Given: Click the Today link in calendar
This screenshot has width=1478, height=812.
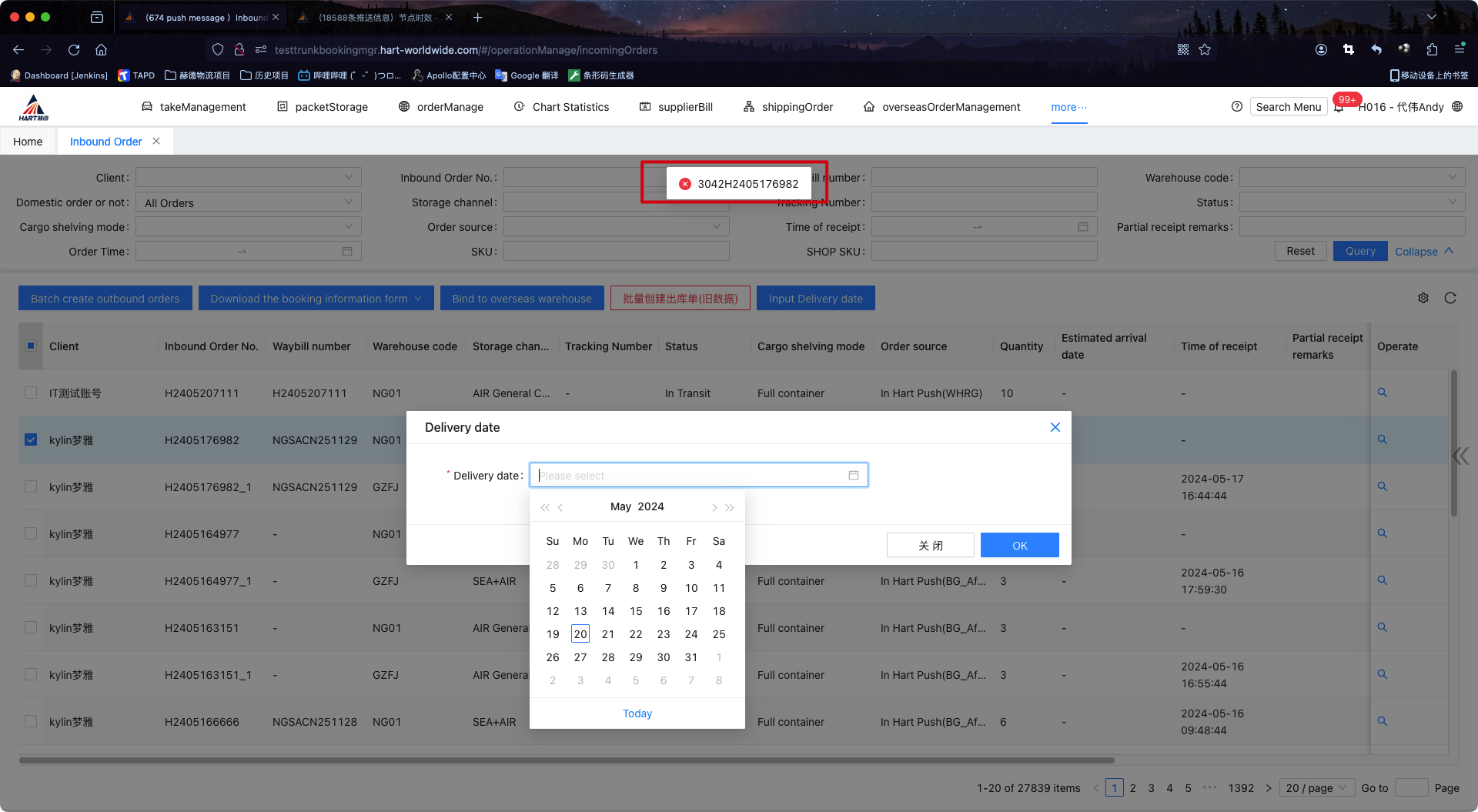Looking at the screenshot, I should [x=637, y=713].
